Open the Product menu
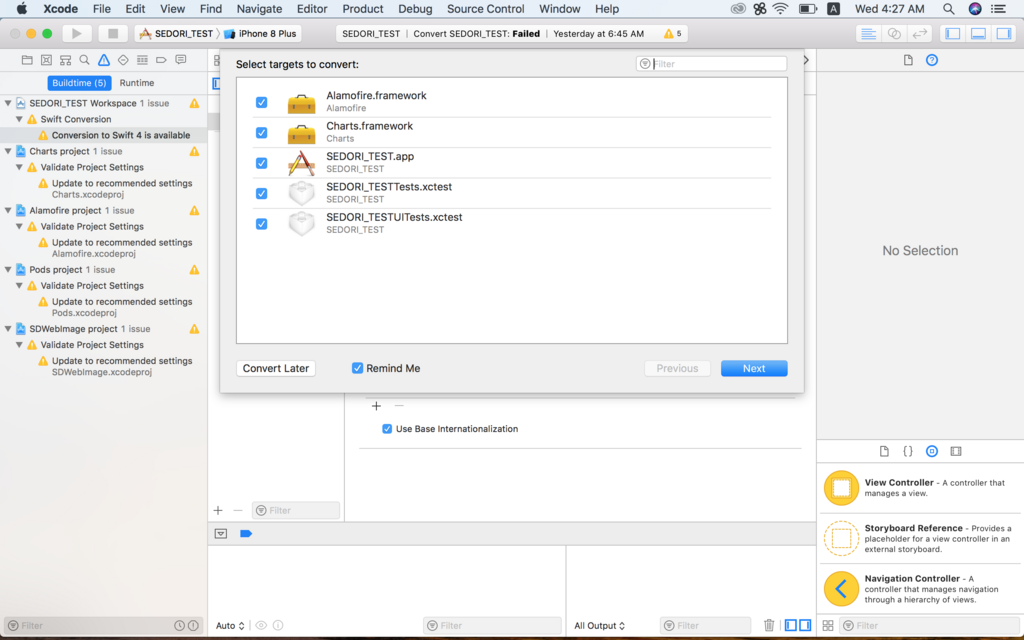The width and height of the screenshot is (1024, 640). (362, 8)
